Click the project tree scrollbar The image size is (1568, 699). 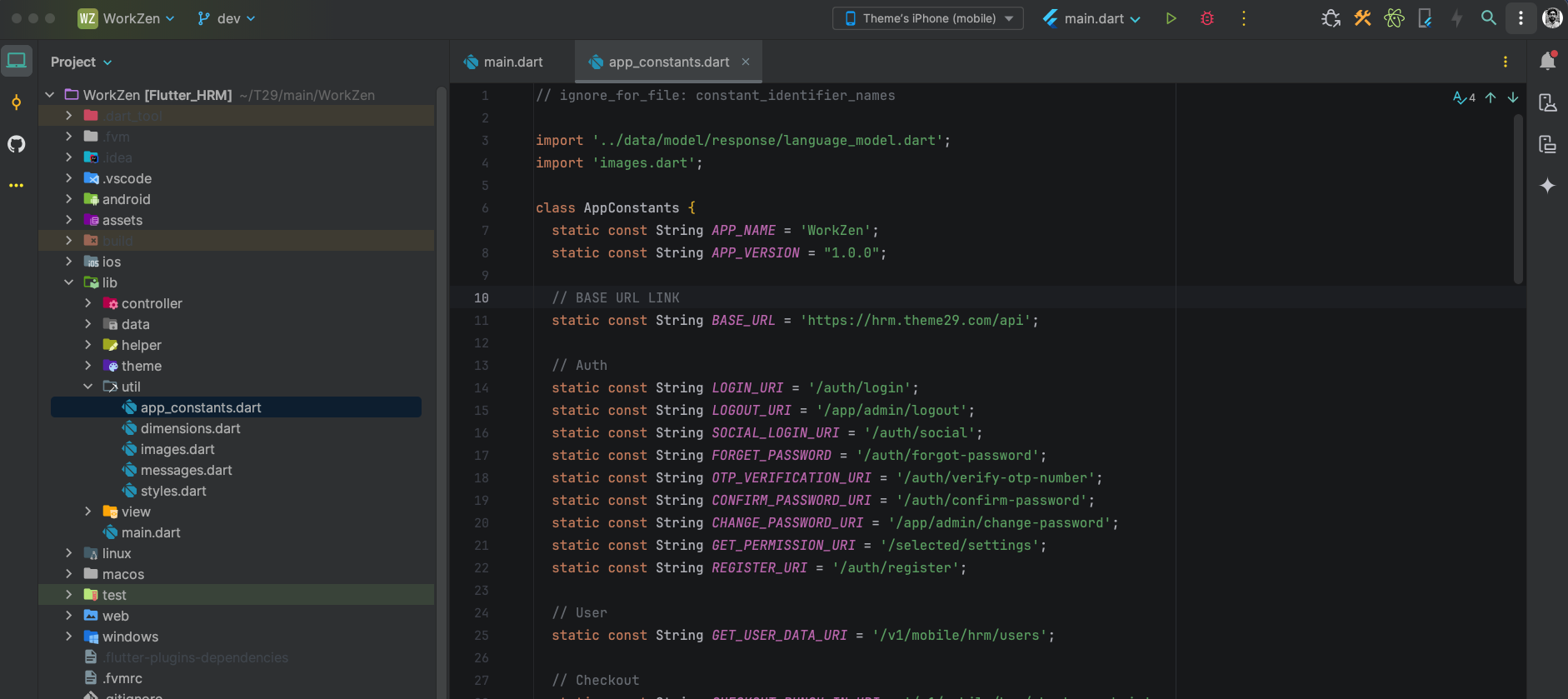[442, 392]
